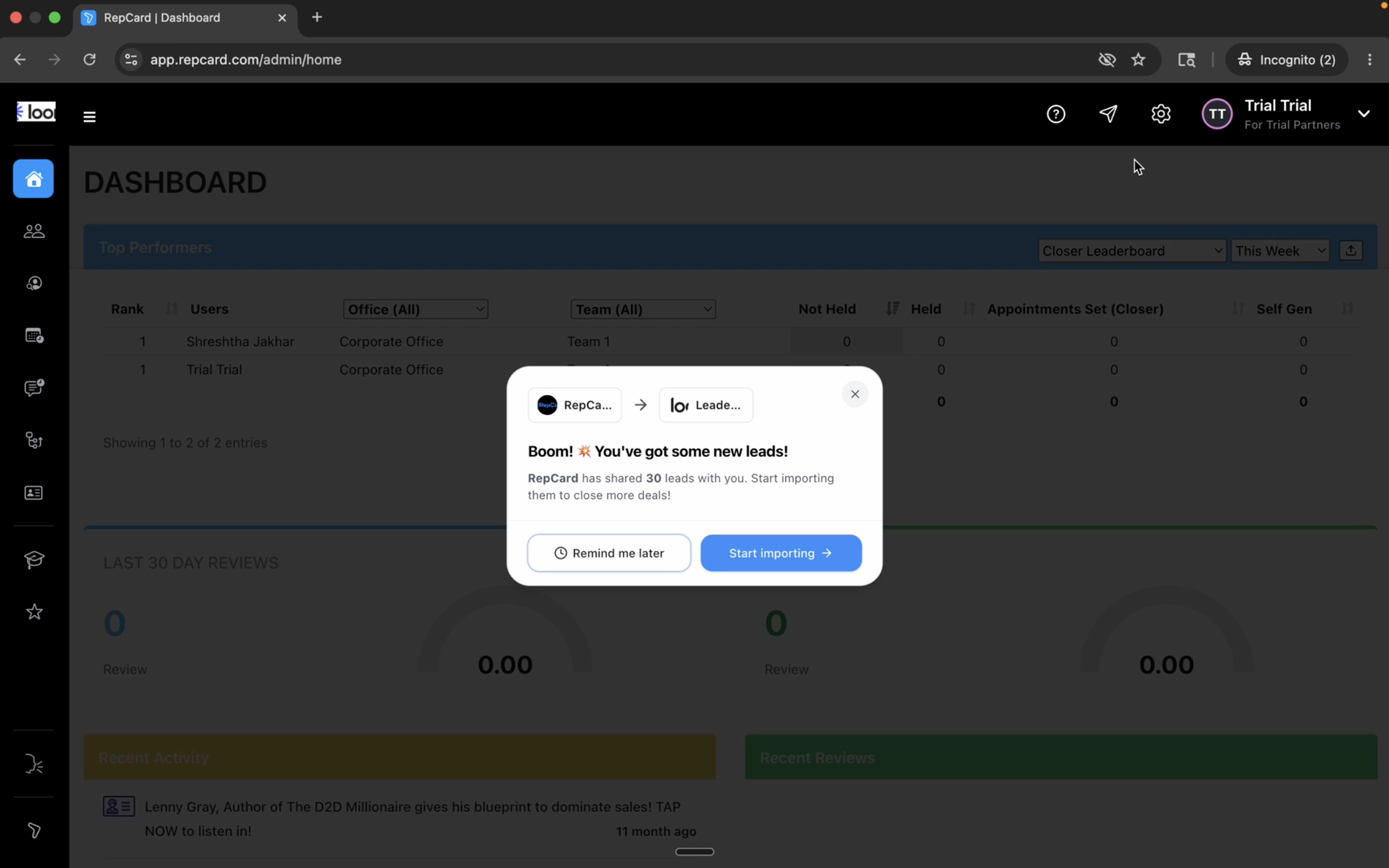
Task: Click the Remind me later button
Action: coord(609,553)
